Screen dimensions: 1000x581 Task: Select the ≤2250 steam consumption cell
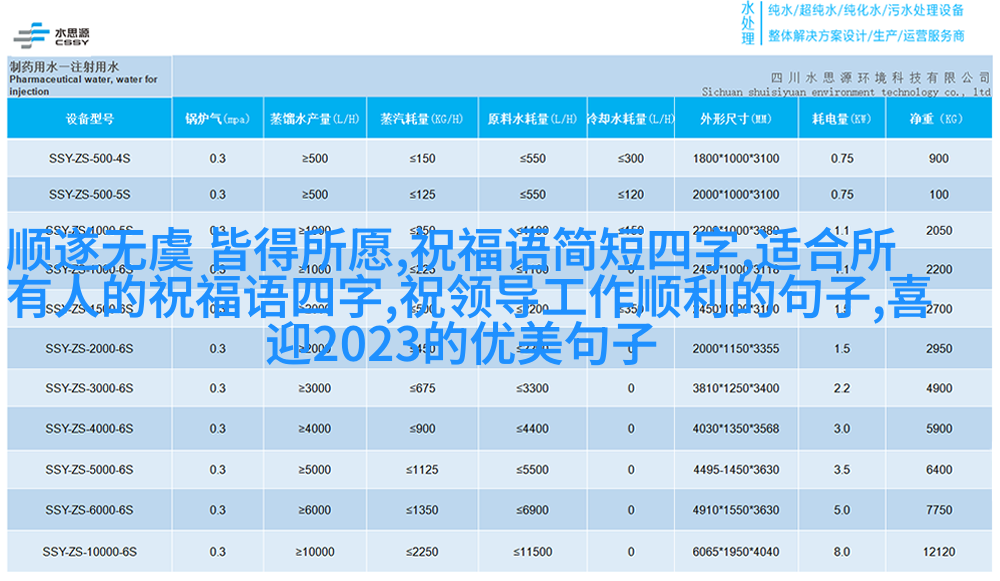click(421, 551)
